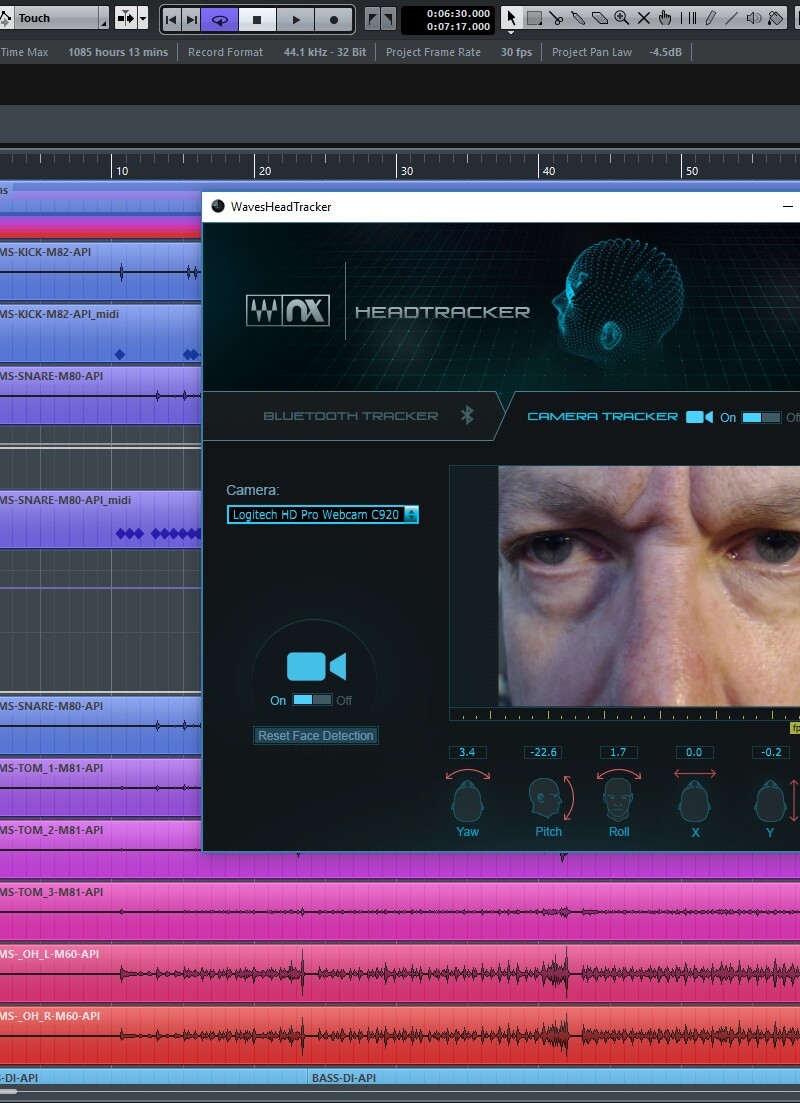Select the Range Selection tool
This screenshot has height=1103, width=800.
[x=532, y=17]
